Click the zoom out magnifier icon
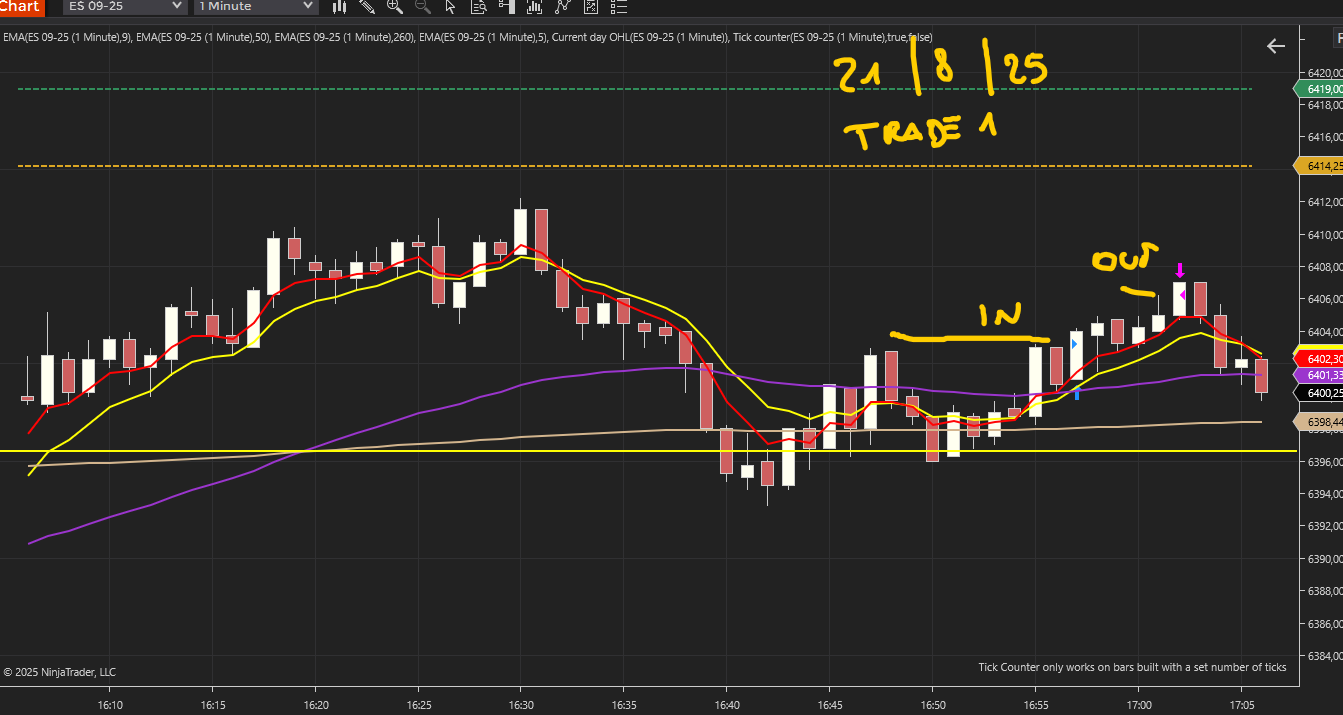1343x715 pixels. point(423,6)
